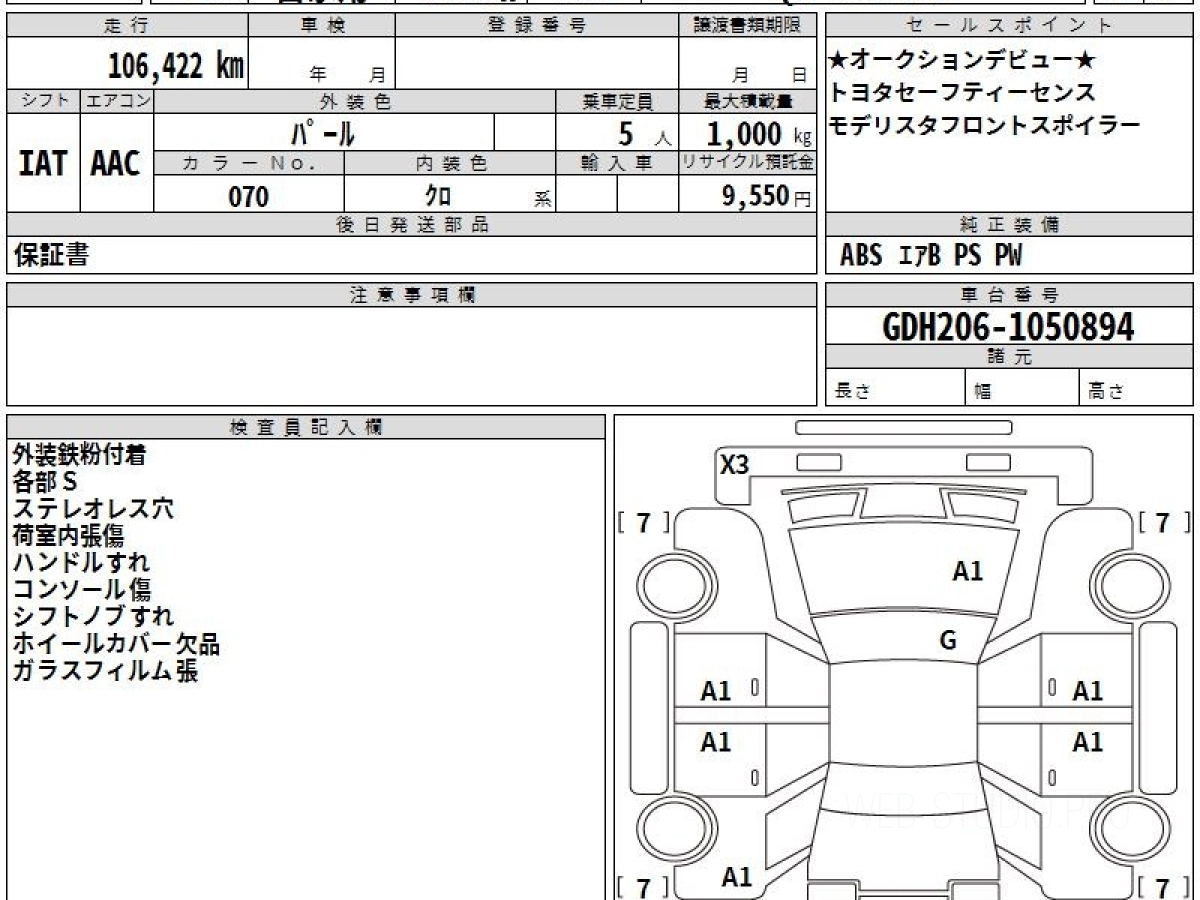Viewport: 1200px width, 900px height.
Task: Select the seating capacity 5 人
Action: pos(645,133)
